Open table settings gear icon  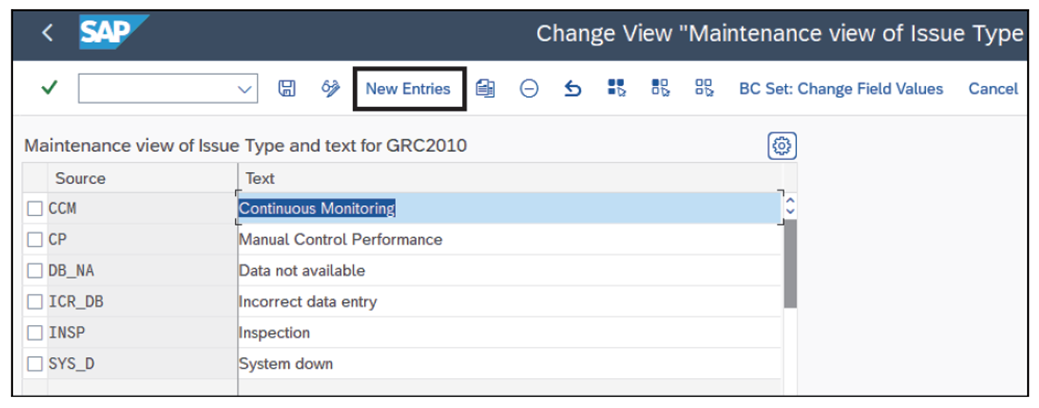click(781, 146)
